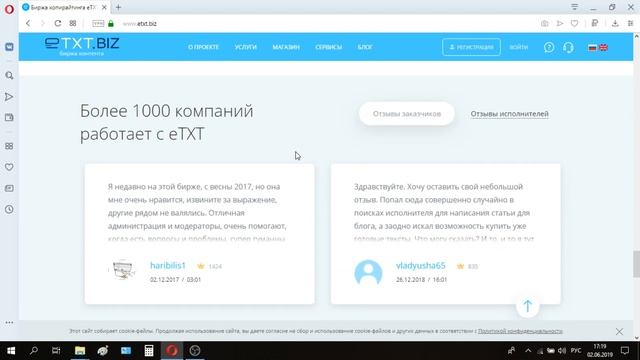Open the haribilis1 profile link

pyautogui.click(x=168, y=266)
